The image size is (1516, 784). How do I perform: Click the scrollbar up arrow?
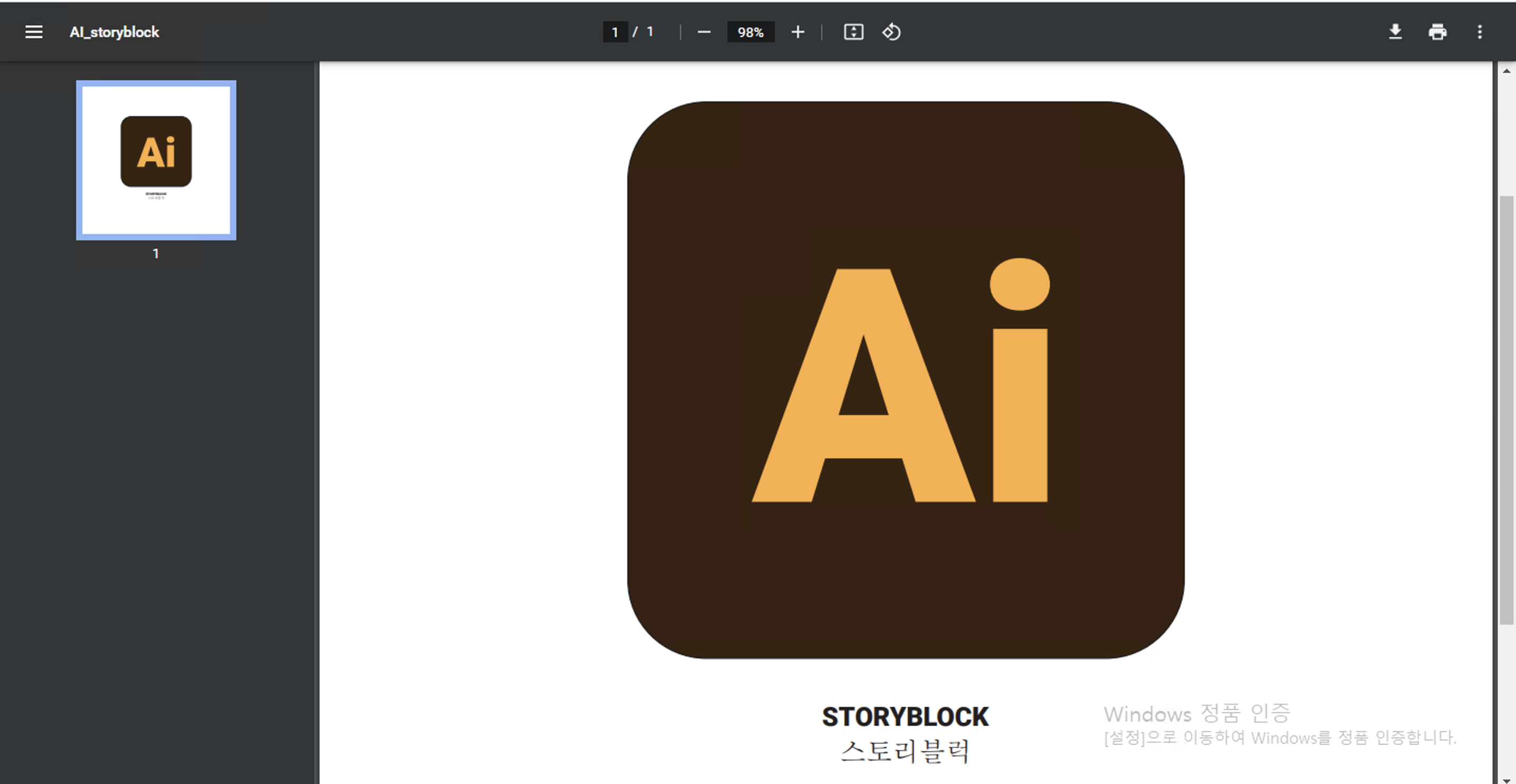(1506, 71)
